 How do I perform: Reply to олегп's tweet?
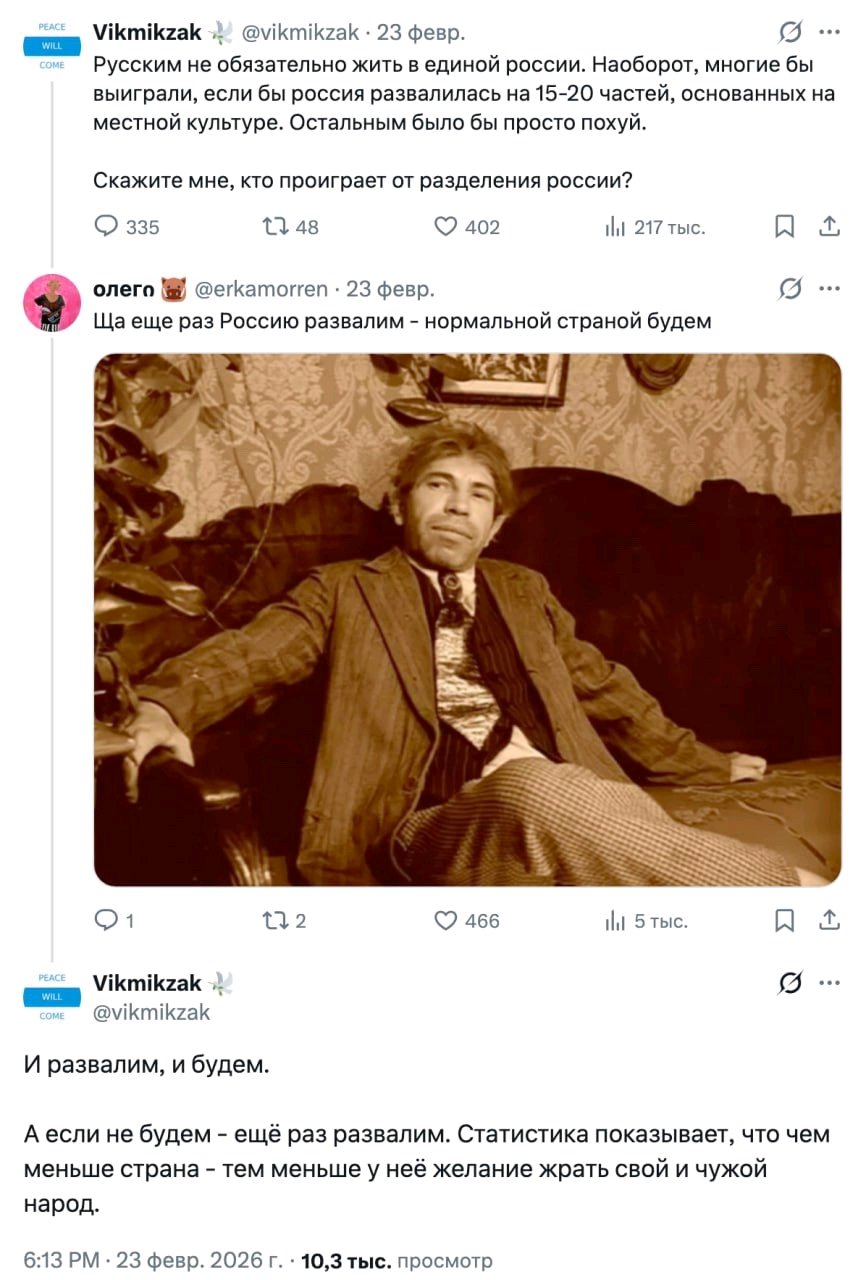point(107,920)
